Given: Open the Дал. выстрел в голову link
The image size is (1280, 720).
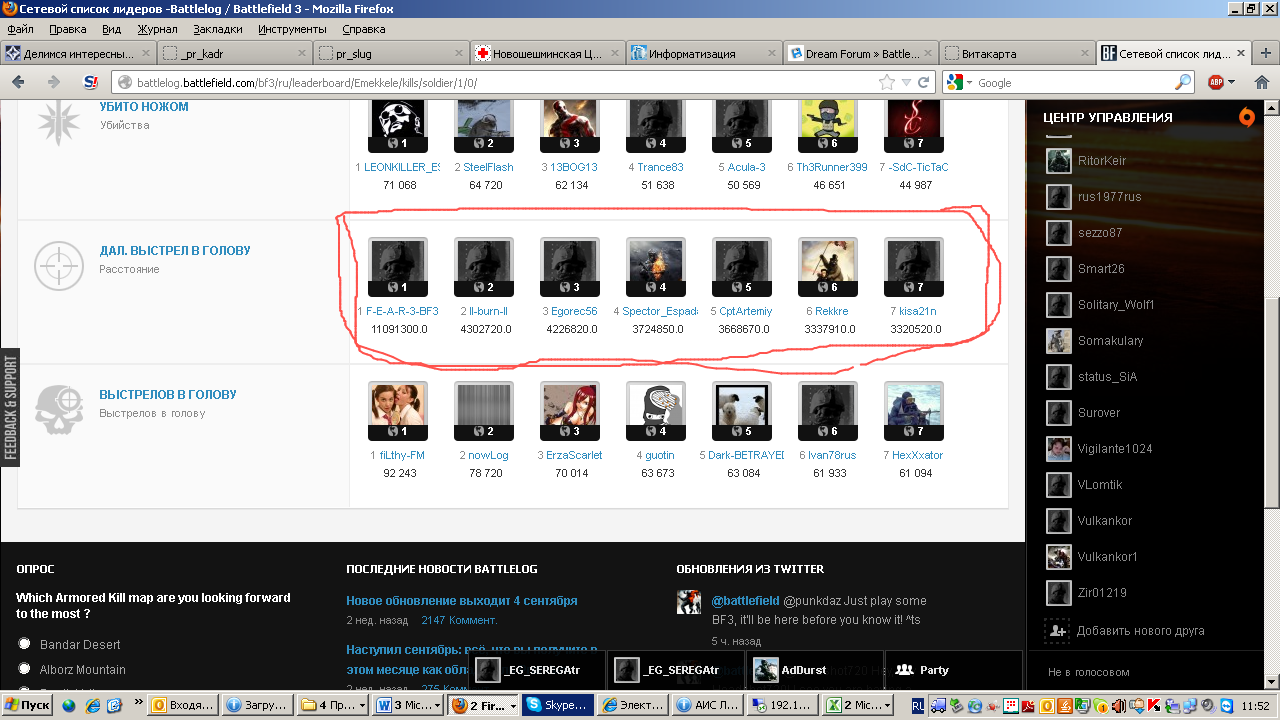Looking at the screenshot, I should click(175, 251).
